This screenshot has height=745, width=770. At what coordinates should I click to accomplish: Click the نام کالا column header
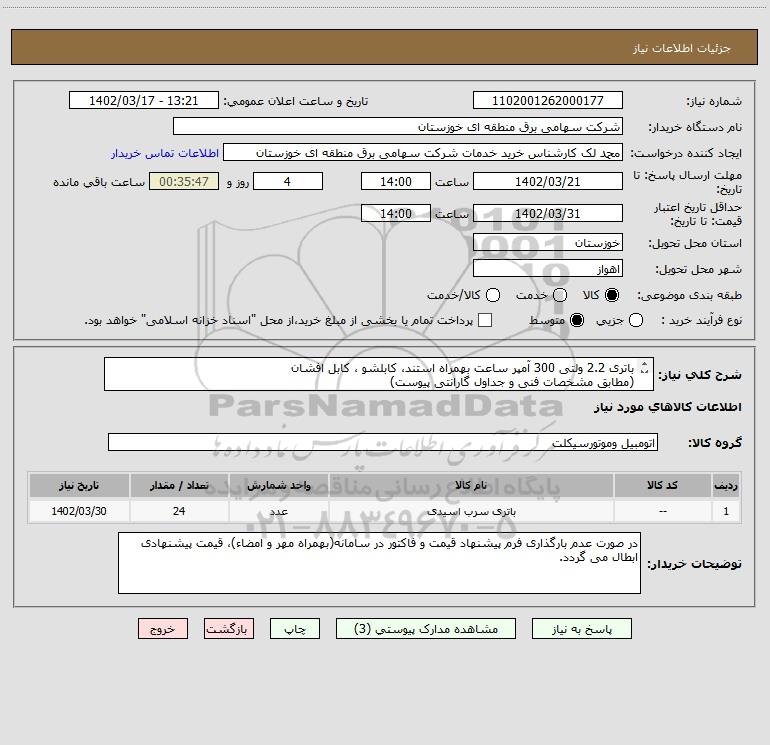[471, 485]
